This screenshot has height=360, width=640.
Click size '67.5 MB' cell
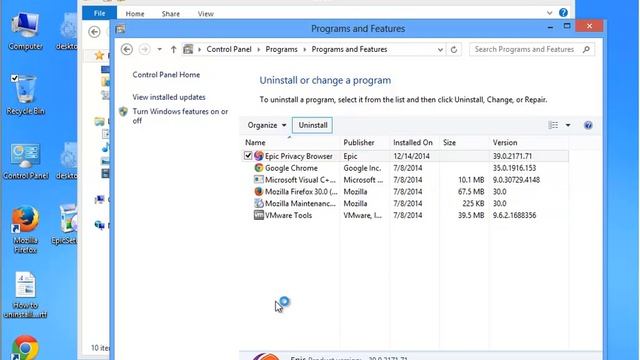coord(471,191)
